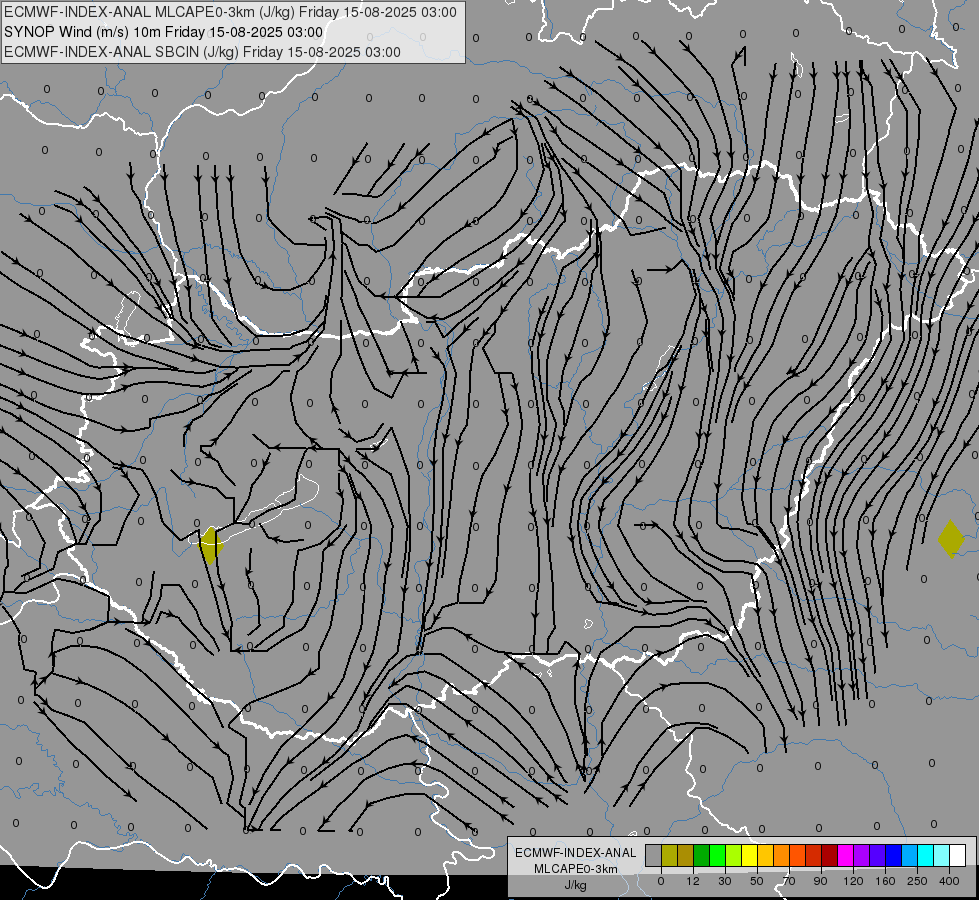Screen dimensions: 979x900
Task: Click the pale cyan swatch left of tick 400
Action: pos(942,855)
